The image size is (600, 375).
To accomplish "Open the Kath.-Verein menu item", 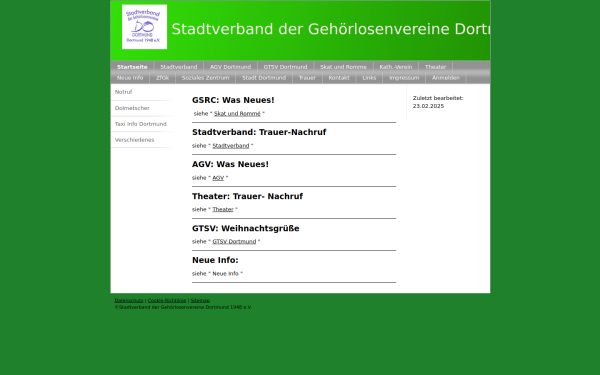I will [396, 67].
